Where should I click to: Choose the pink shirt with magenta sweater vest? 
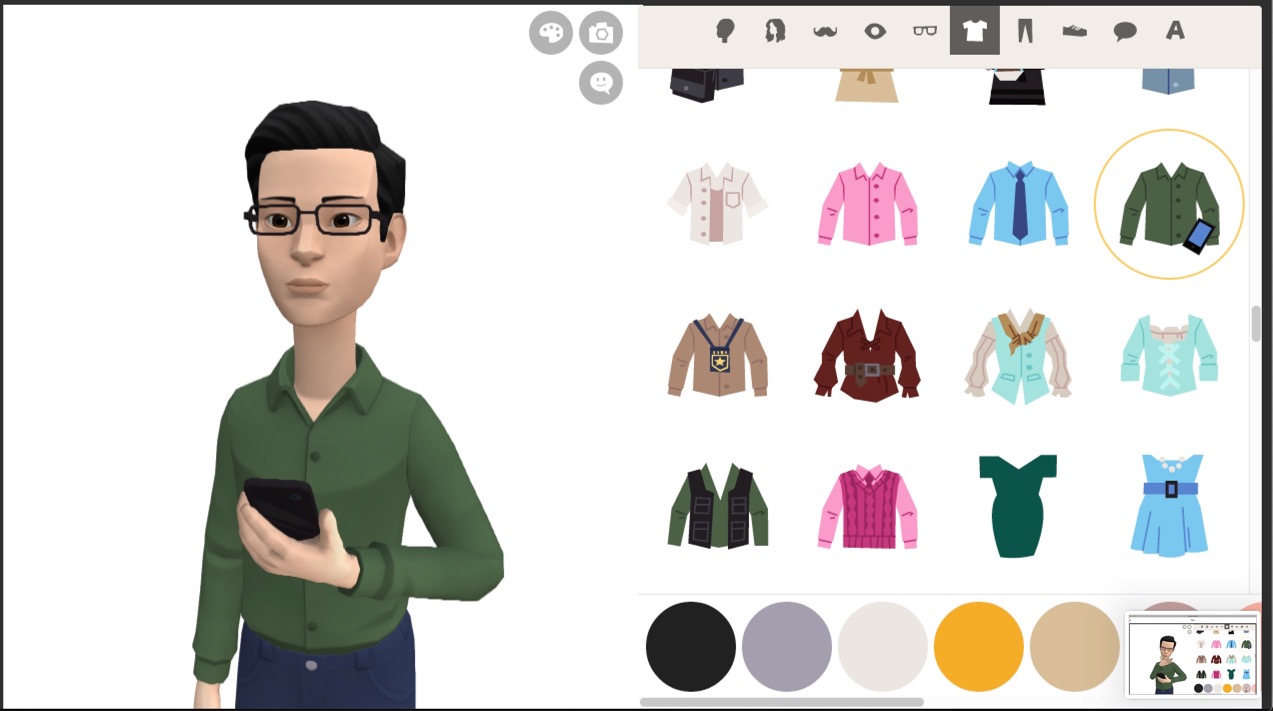[x=868, y=505]
